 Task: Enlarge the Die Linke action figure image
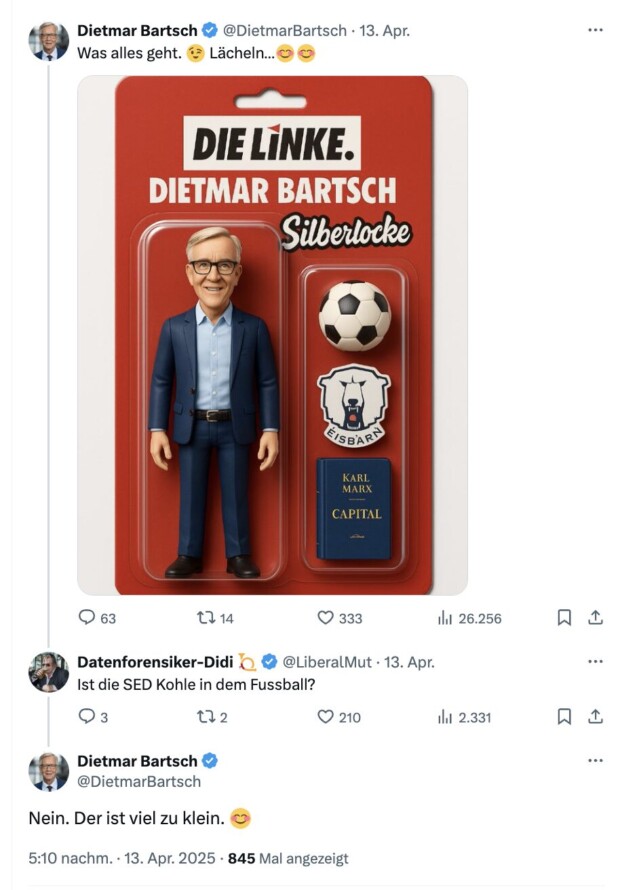(272, 335)
